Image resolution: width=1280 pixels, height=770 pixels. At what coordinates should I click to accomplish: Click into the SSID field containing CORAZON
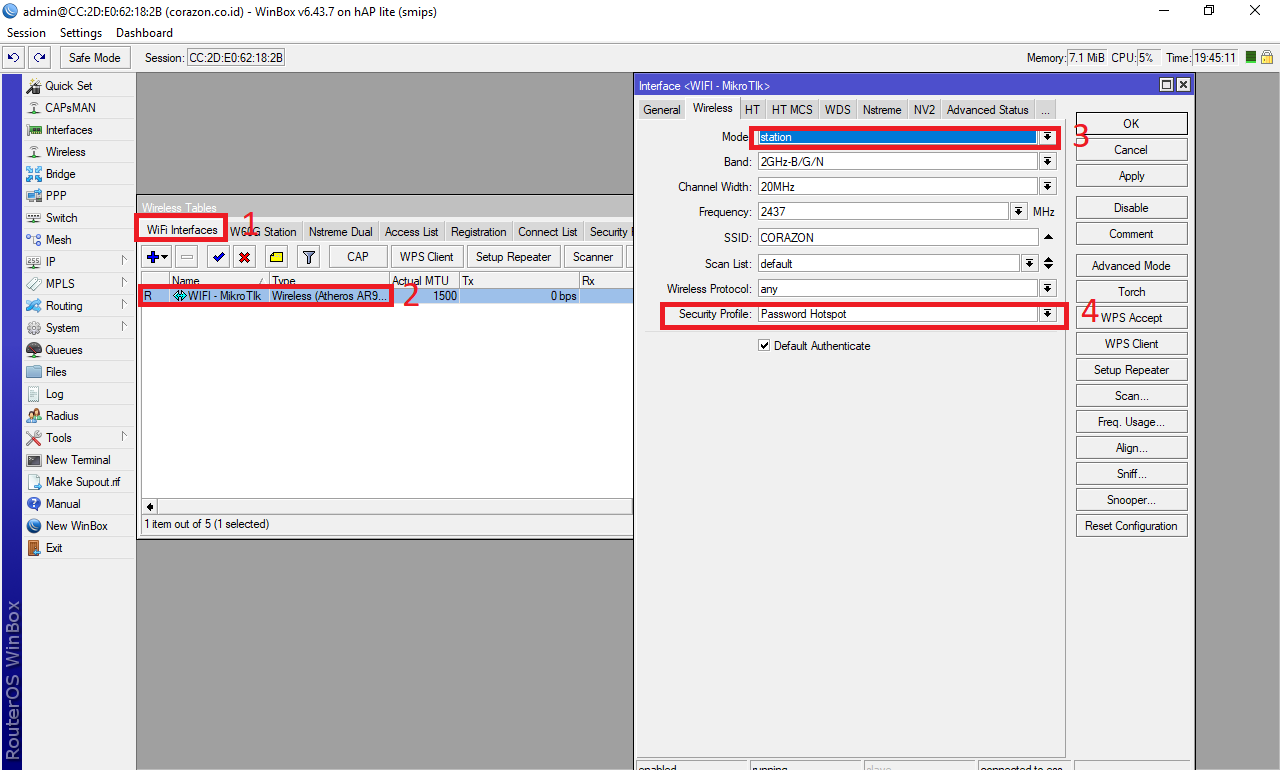(x=897, y=238)
